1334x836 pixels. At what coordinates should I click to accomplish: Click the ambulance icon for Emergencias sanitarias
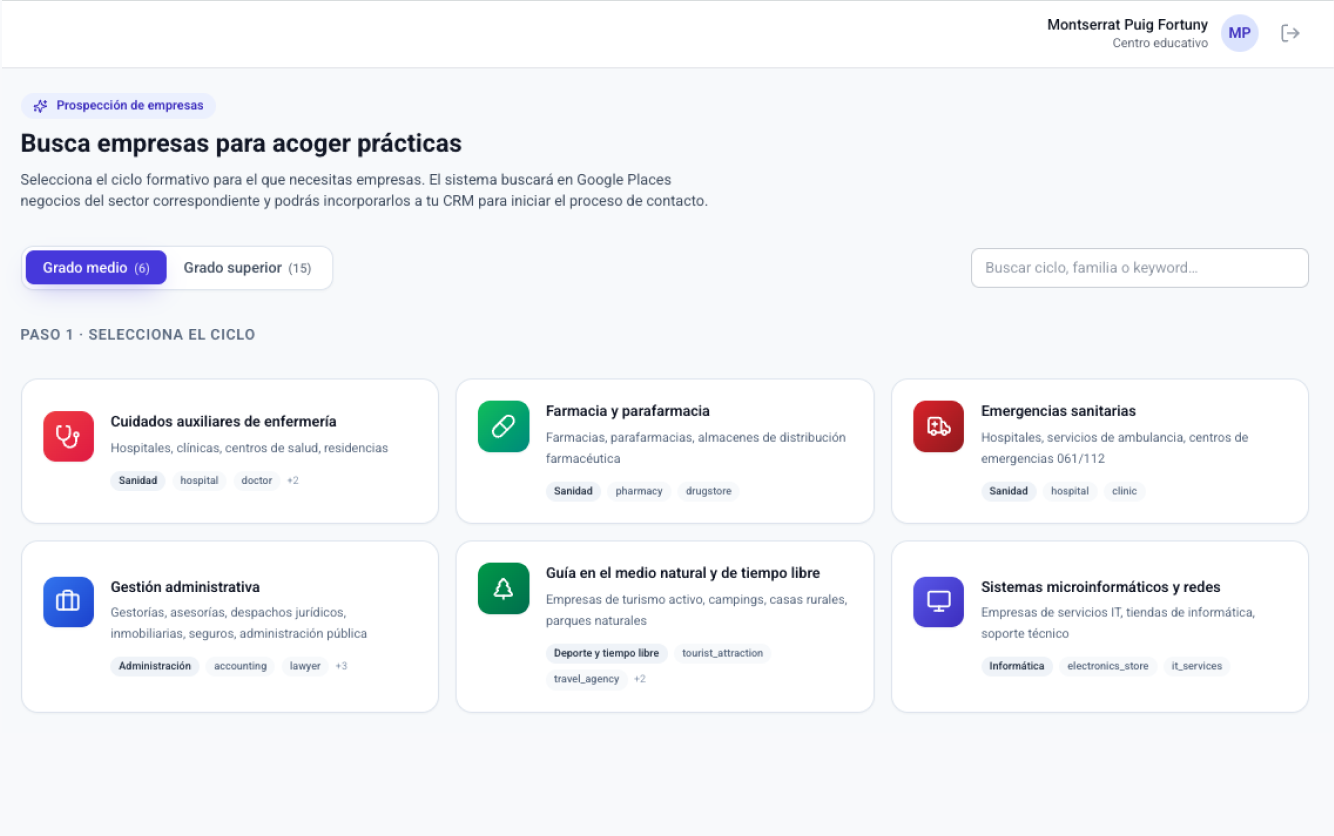point(939,426)
